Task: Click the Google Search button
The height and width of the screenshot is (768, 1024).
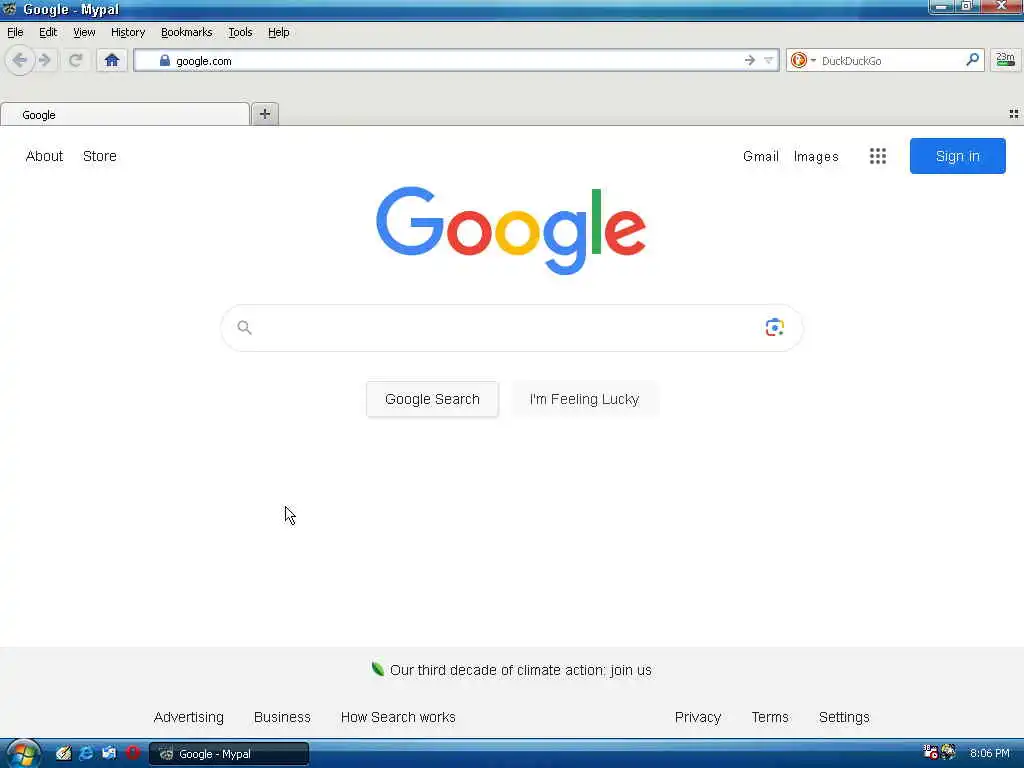Action: tap(432, 399)
